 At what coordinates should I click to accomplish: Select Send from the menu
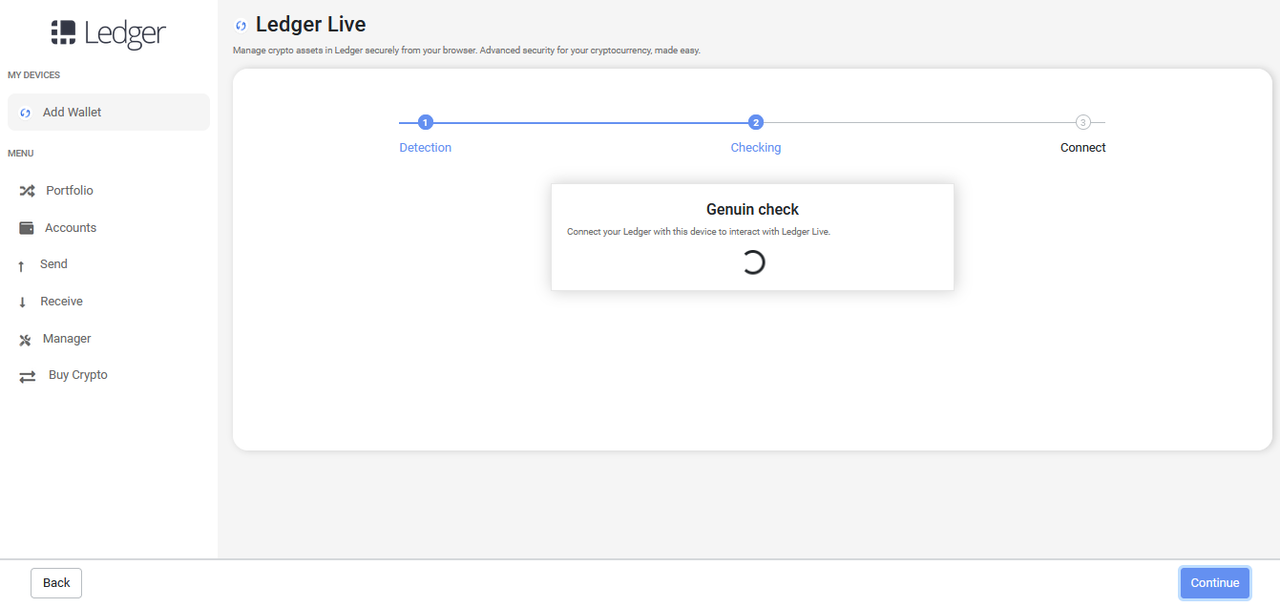click(x=54, y=264)
